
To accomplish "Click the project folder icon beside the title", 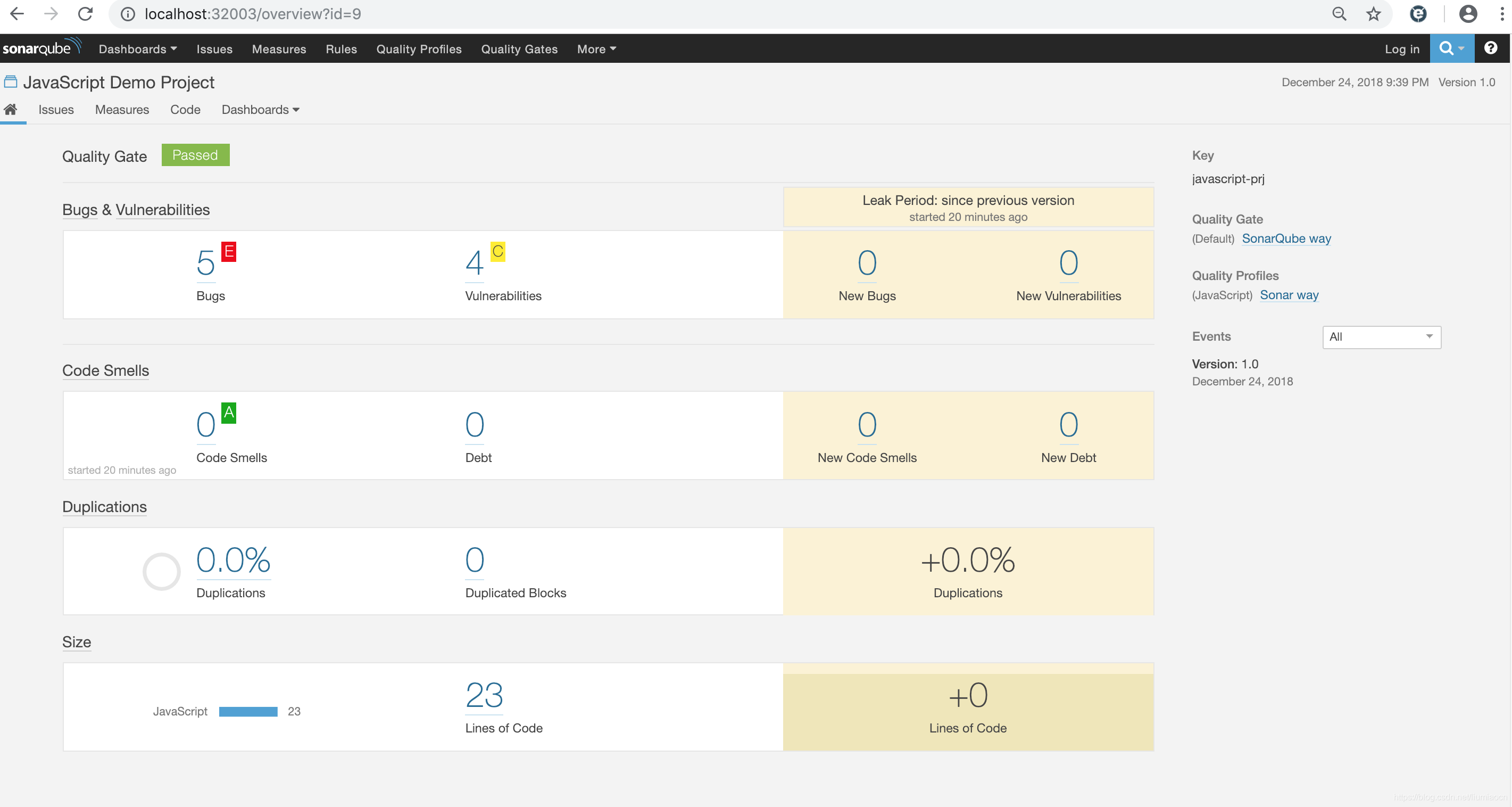I will [11, 81].
